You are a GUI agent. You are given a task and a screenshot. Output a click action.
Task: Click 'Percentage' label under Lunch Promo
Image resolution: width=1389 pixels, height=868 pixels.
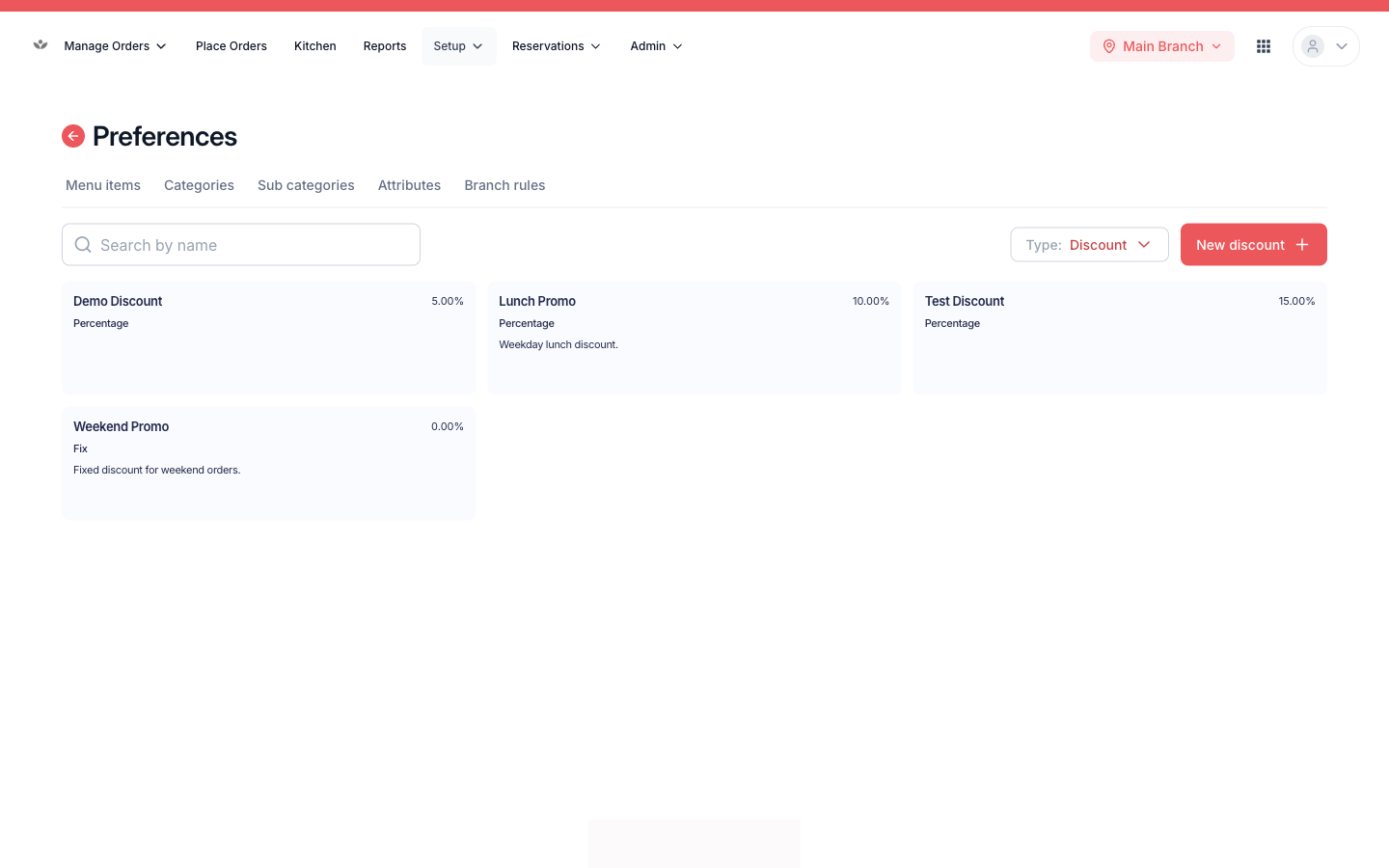[x=527, y=323]
